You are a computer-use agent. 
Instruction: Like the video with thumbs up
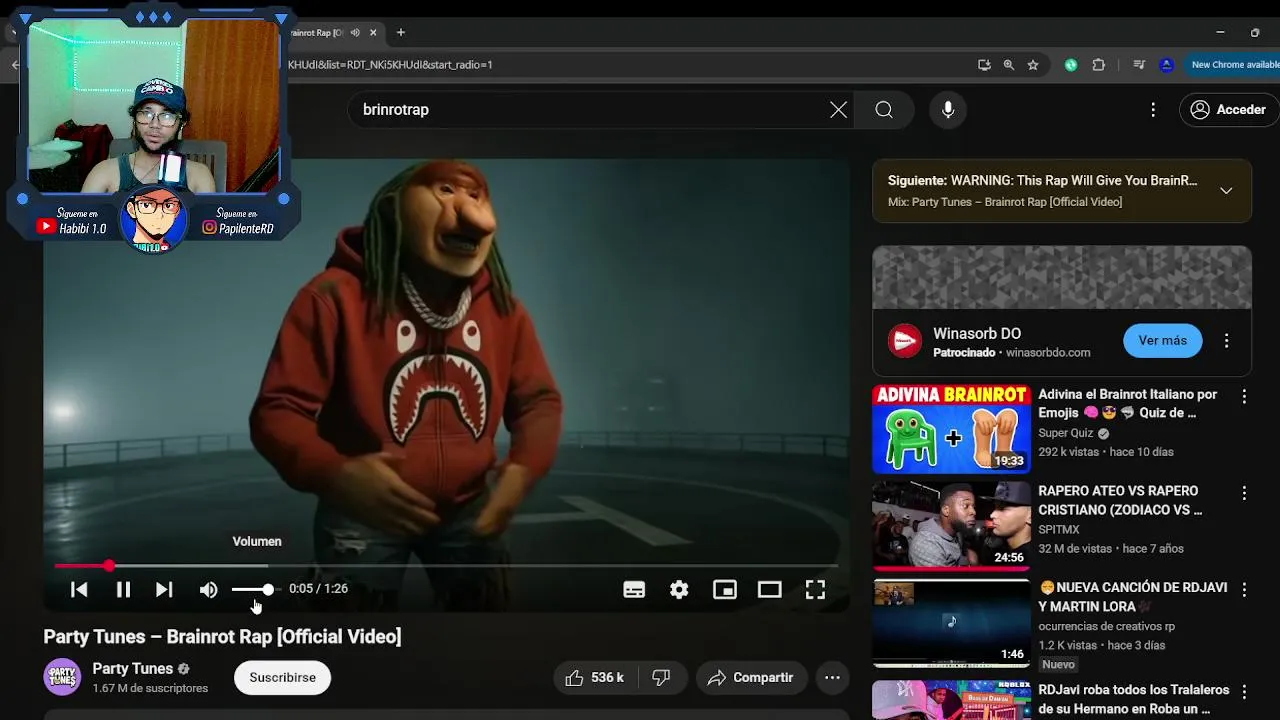(594, 678)
